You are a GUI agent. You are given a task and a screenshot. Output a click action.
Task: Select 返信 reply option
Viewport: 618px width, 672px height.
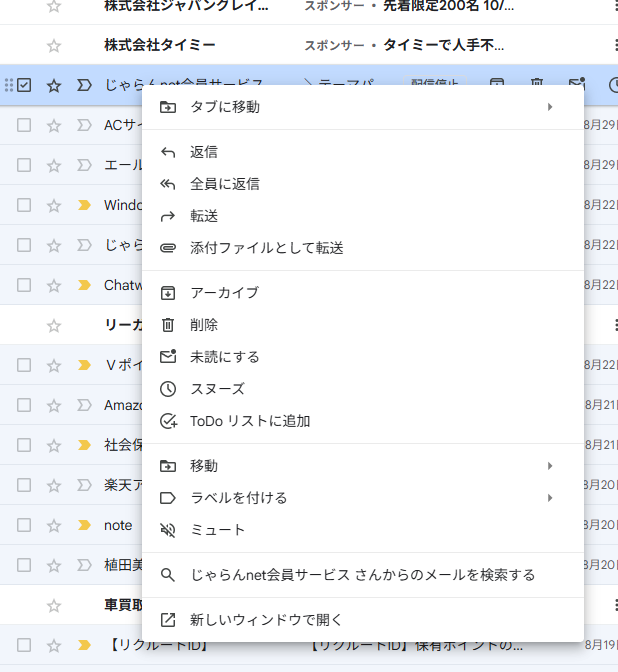363,152
